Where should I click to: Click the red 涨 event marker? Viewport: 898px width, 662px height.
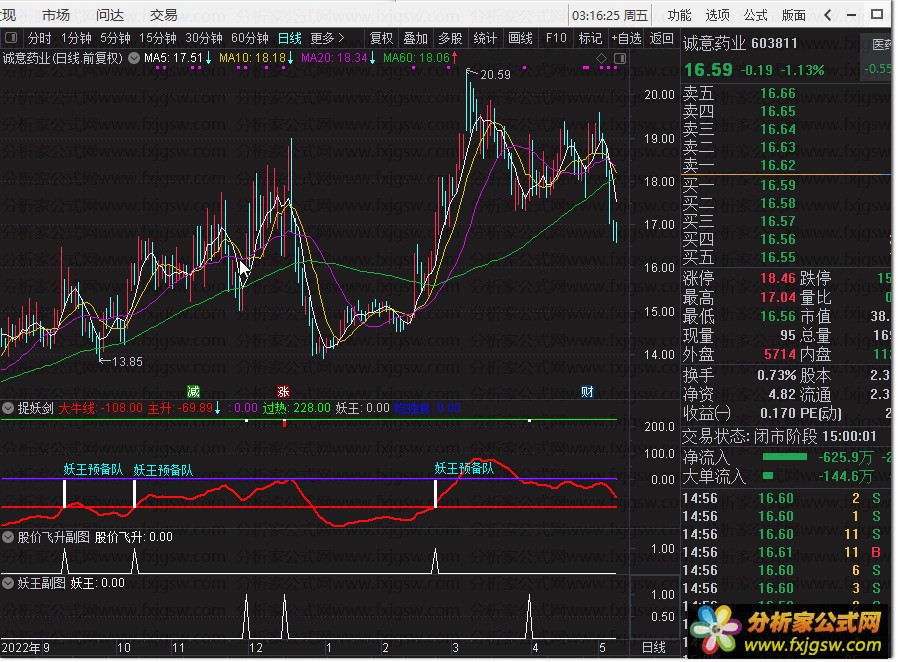(283, 392)
